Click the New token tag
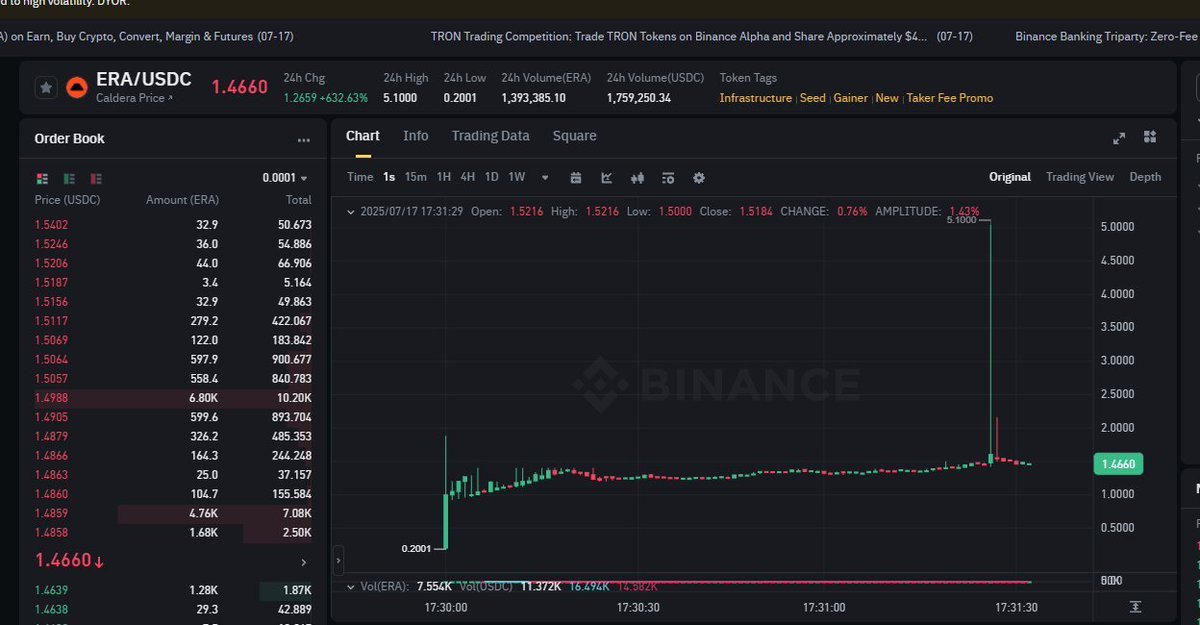This screenshot has height=625, width=1200. pyautogui.click(x=887, y=98)
